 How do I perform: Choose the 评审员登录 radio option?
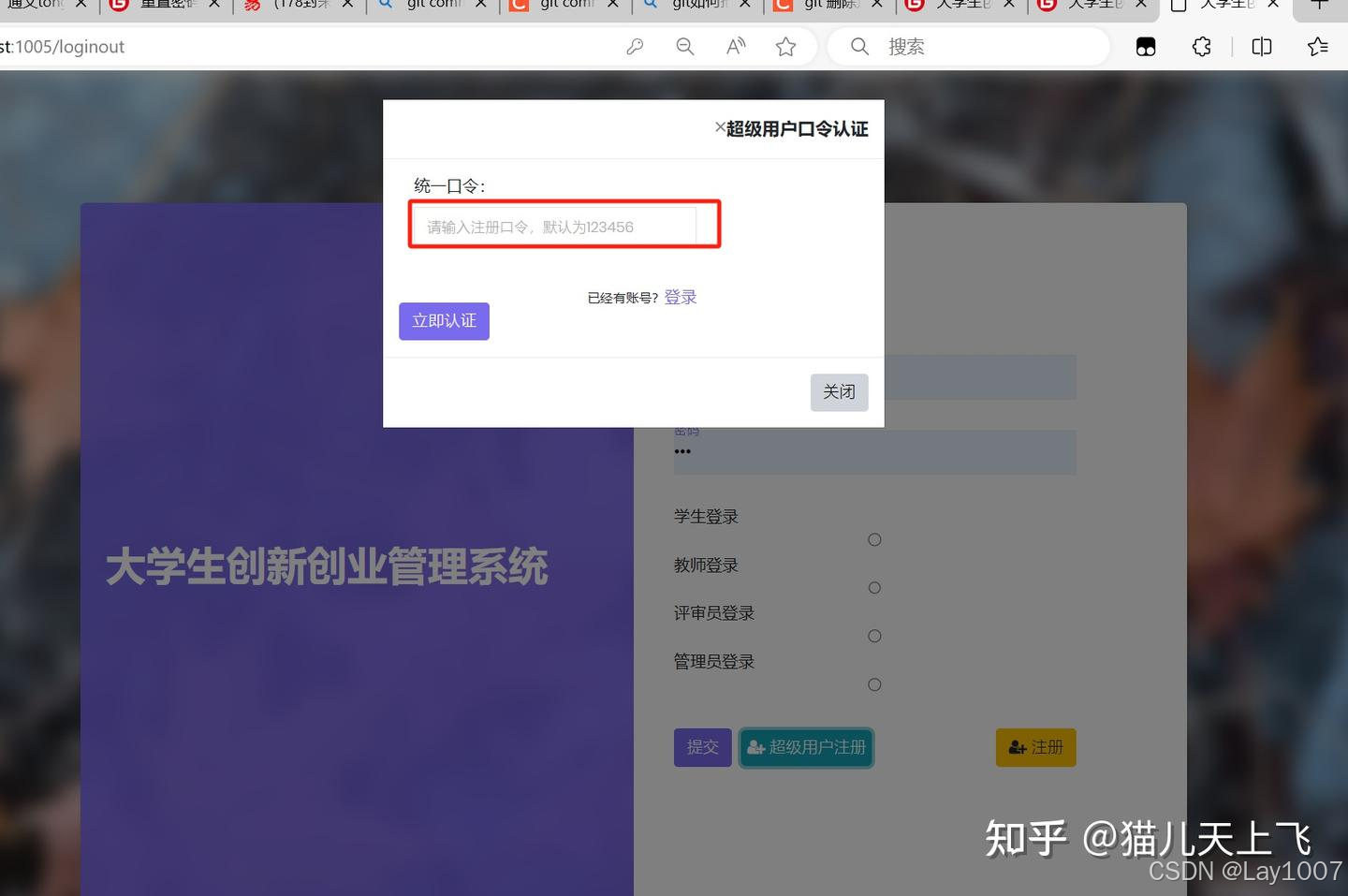(x=874, y=636)
